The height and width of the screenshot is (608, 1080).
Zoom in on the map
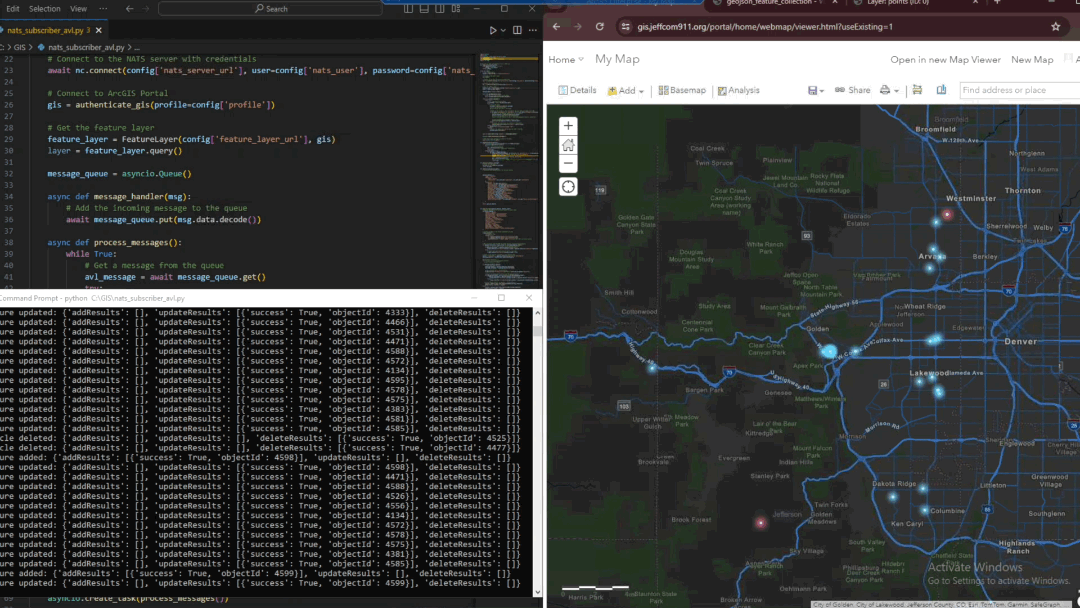568,126
